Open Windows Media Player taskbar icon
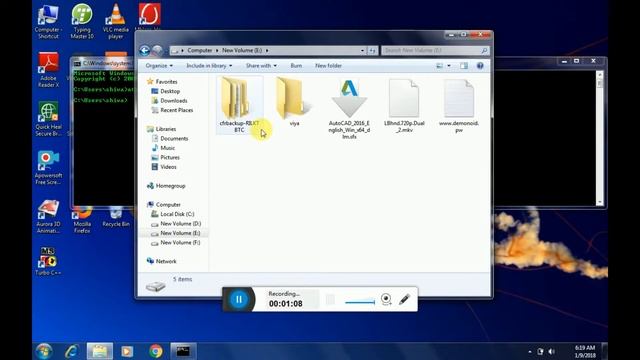 click(x=127, y=351)
